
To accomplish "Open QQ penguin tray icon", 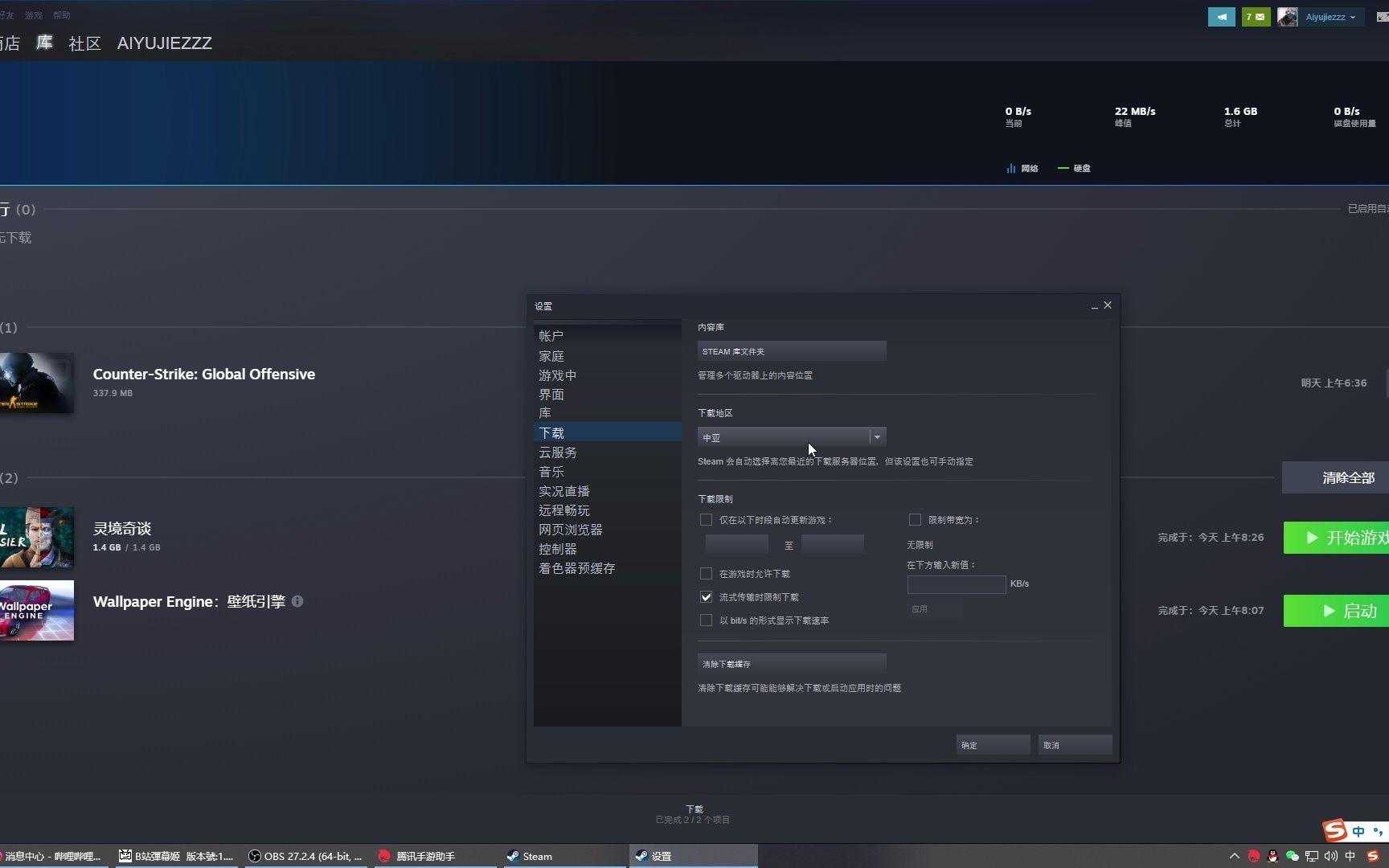I will 1272,856.
